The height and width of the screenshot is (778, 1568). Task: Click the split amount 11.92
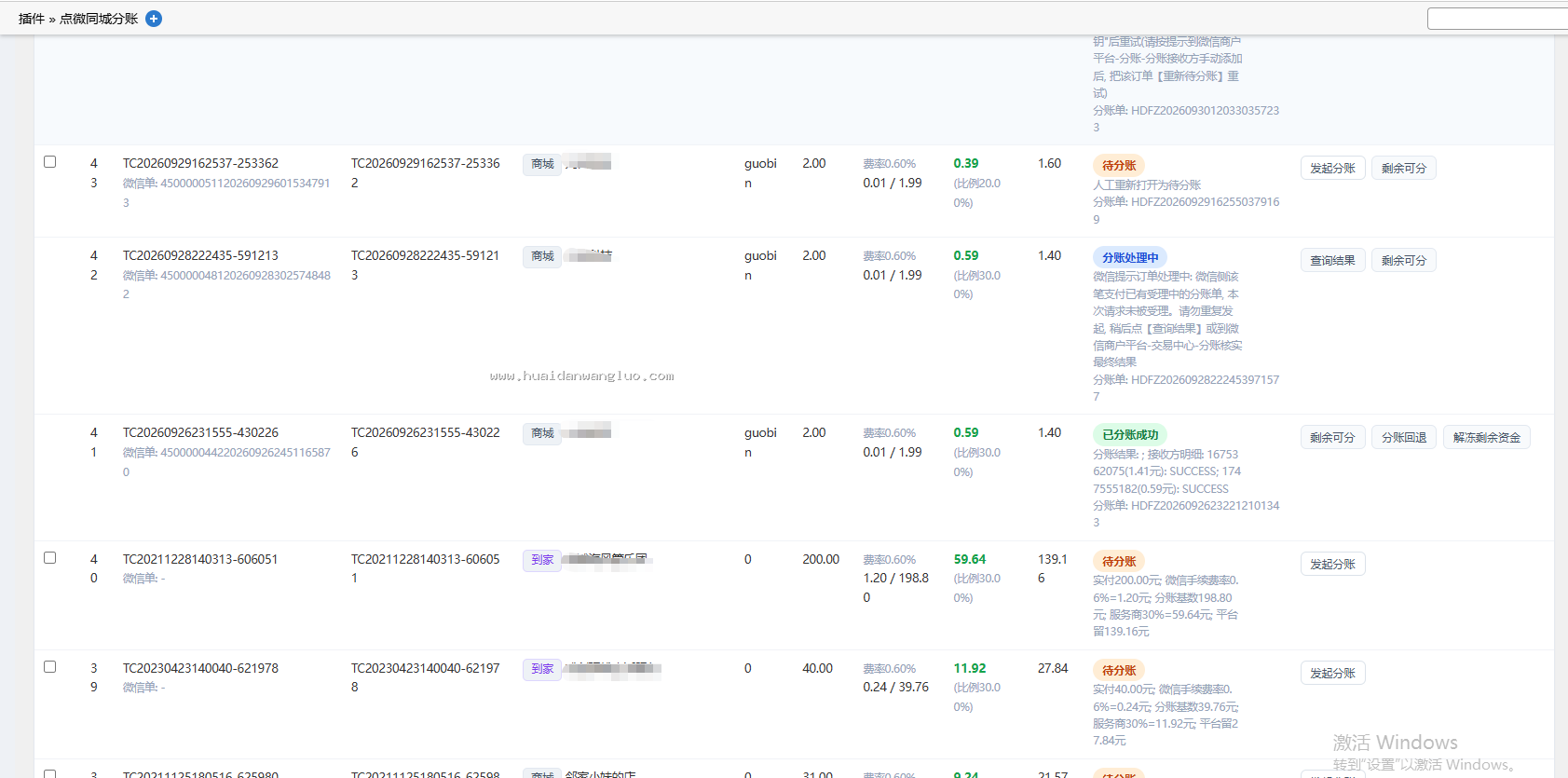point(970,668)
